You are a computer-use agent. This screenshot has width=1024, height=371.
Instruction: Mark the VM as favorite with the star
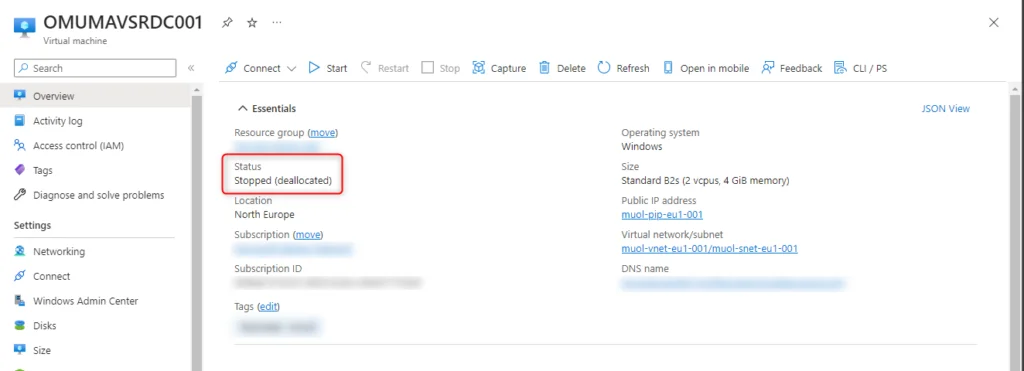[x=252, y=23]
